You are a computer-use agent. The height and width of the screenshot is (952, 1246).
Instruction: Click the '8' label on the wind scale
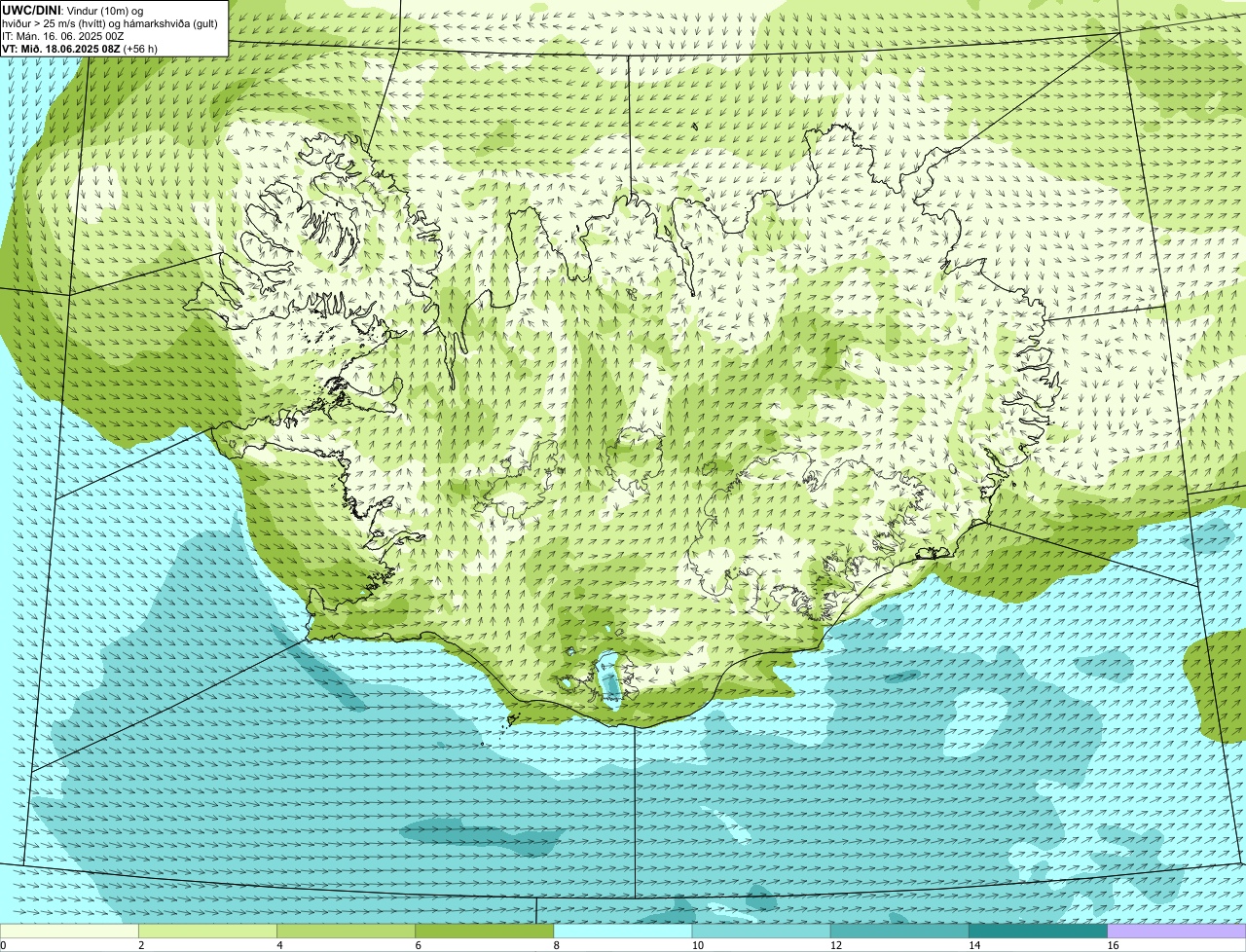click(556, 945)
